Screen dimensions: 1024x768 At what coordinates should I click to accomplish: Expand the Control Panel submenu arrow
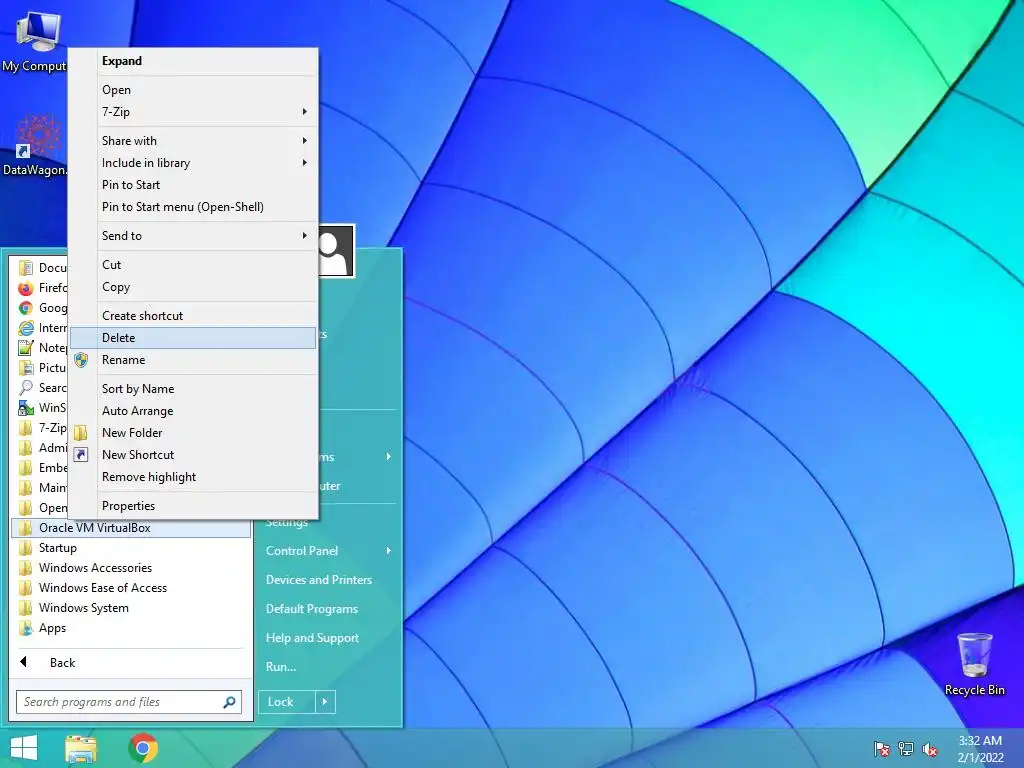coord(389,551)
